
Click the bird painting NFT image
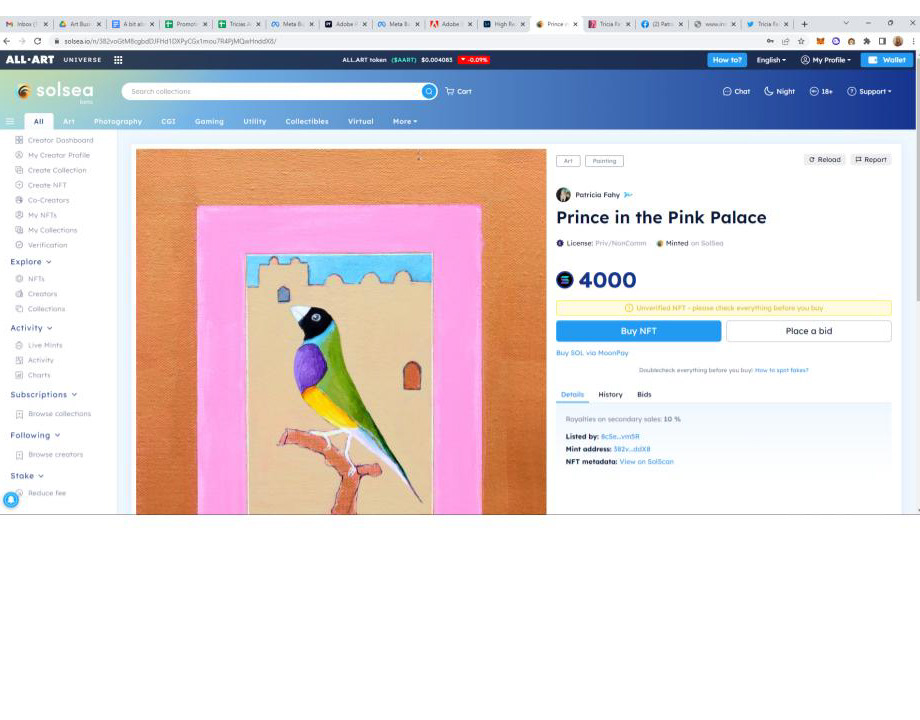coord(341,332)
